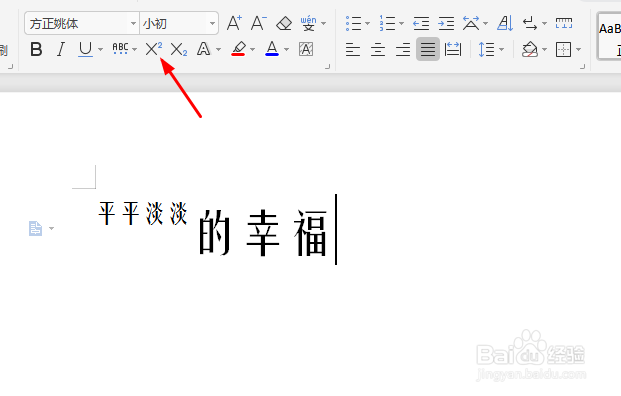621x396 pixels.
Task: Open line spacing icon
Action: [486, 50]
